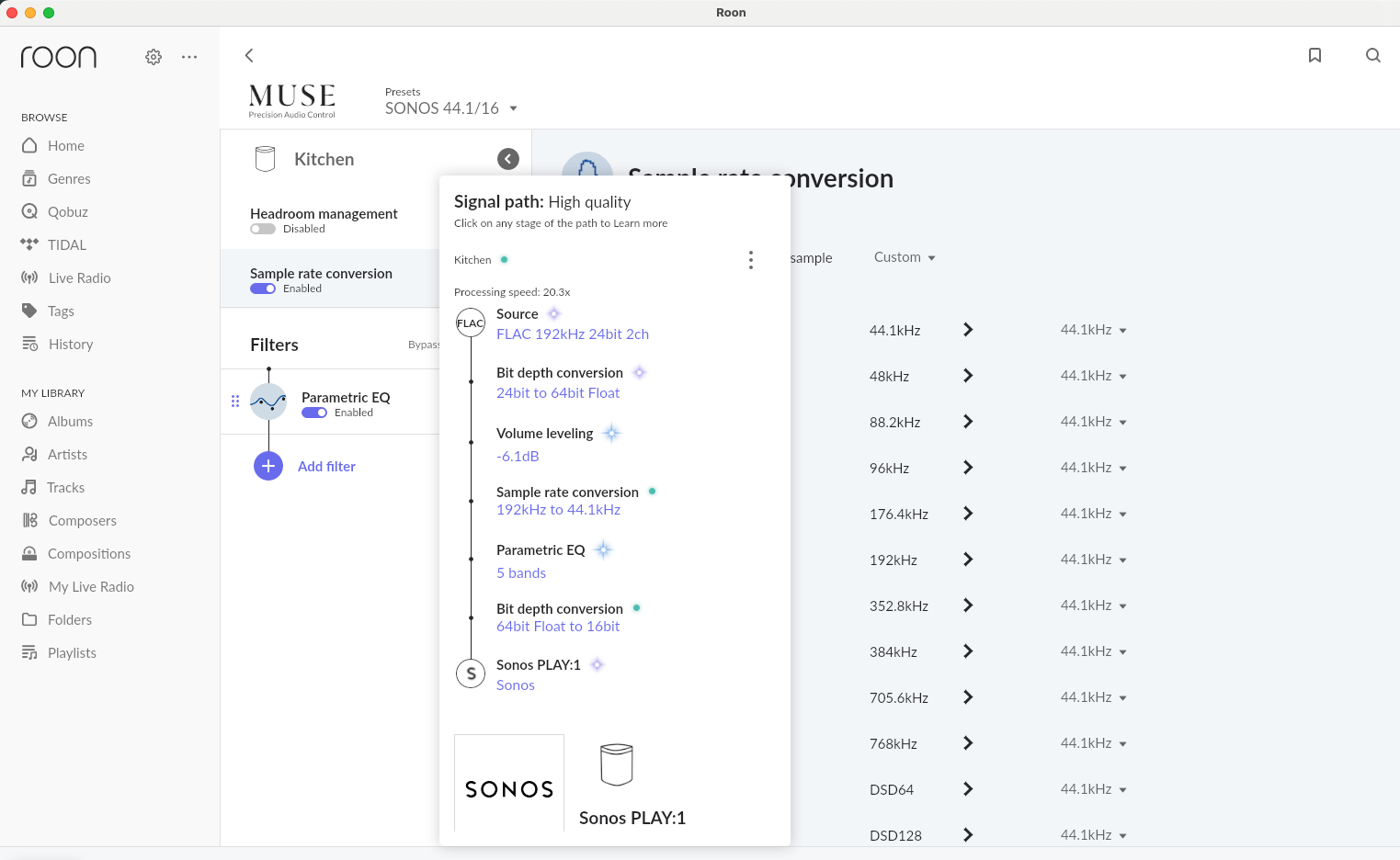Click the MUSE Precision Audio Control logo
1400x860 pixels.
point(292,101)
